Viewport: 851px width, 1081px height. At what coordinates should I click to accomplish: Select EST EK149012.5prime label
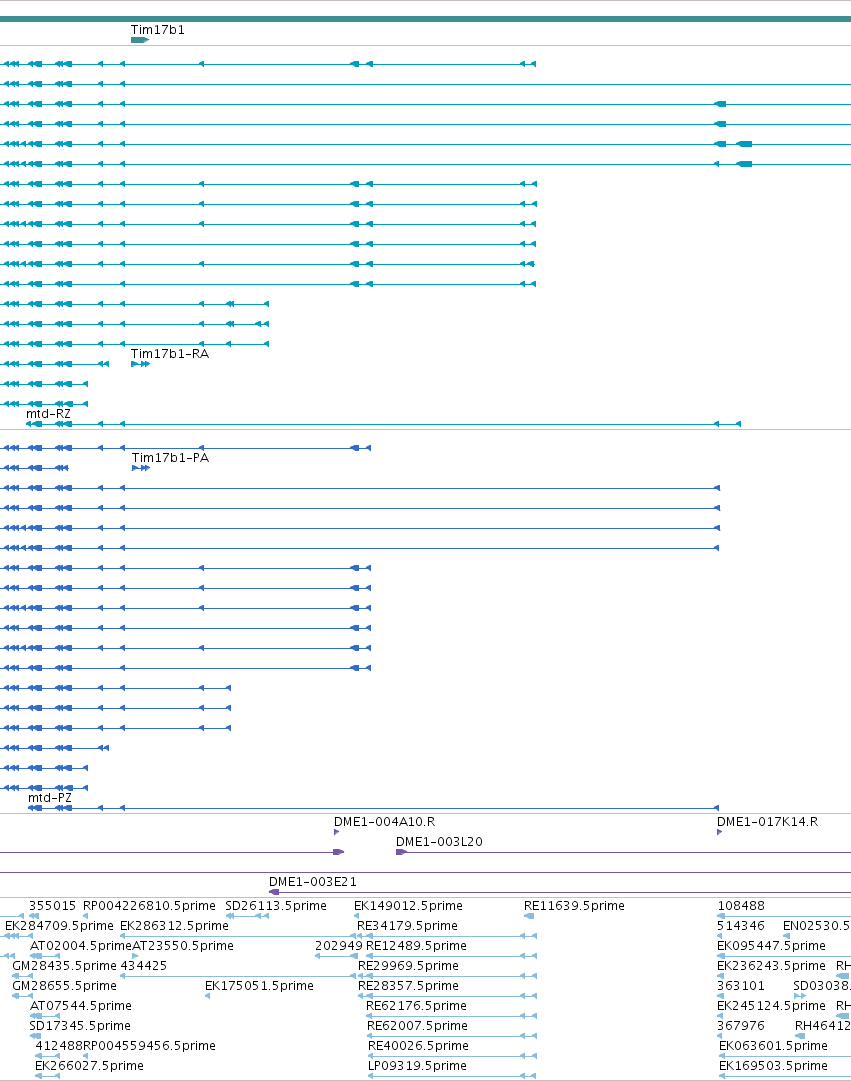[x=408, y=906]
